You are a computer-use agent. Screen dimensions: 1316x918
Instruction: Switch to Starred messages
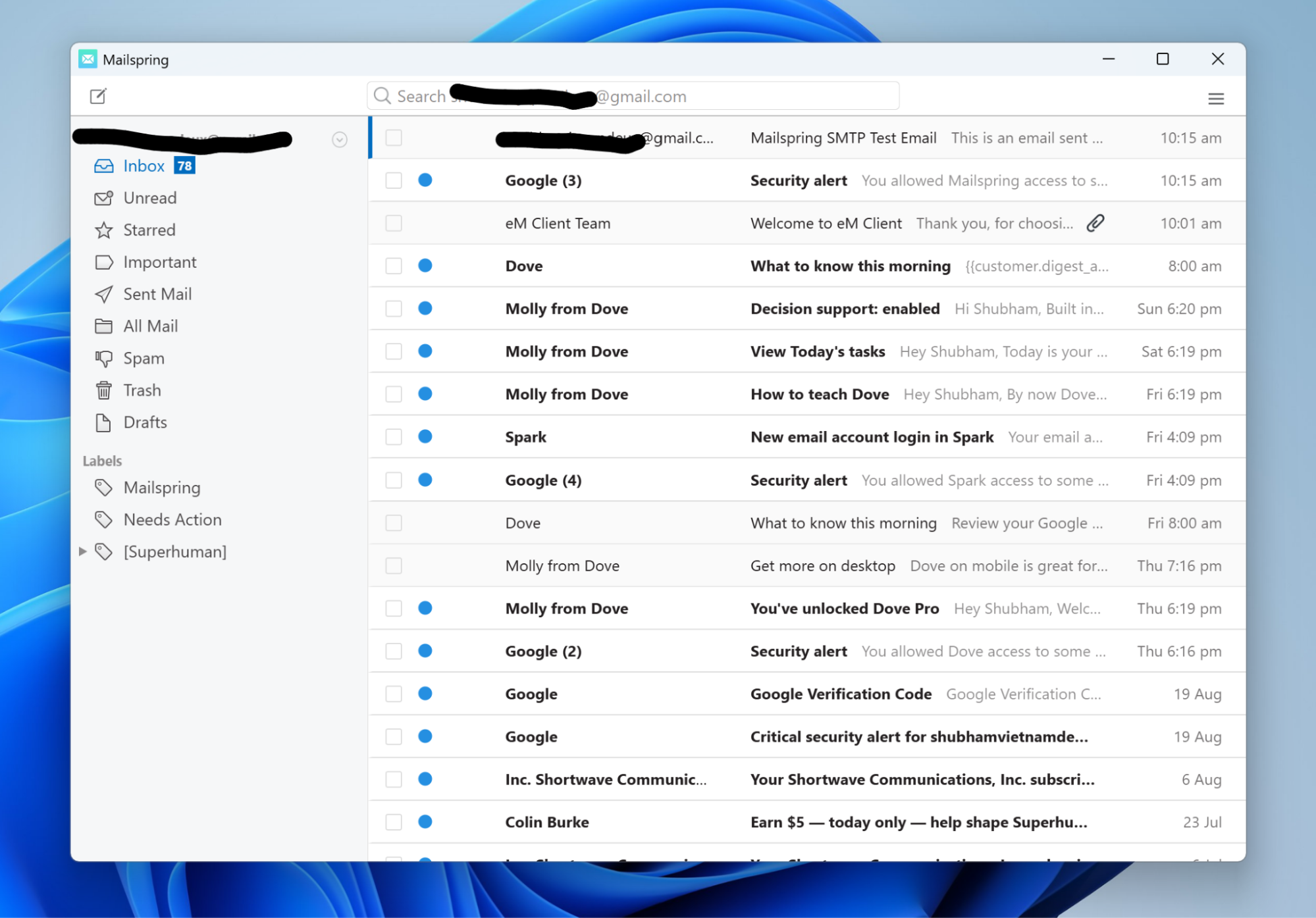pyautogui.click(x=149, y=230)
